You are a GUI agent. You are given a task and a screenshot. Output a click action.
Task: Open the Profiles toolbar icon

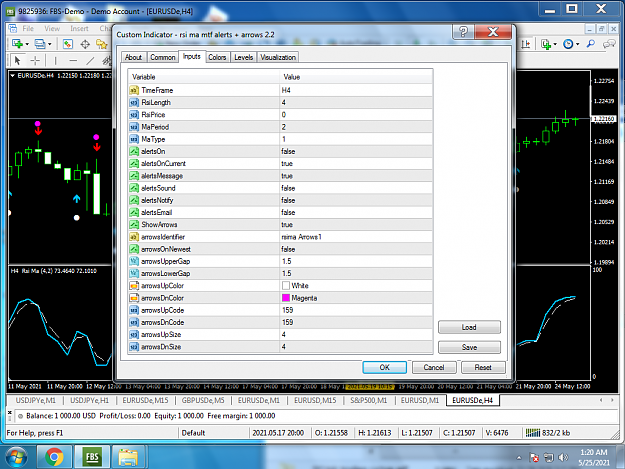tap(40, 44)
